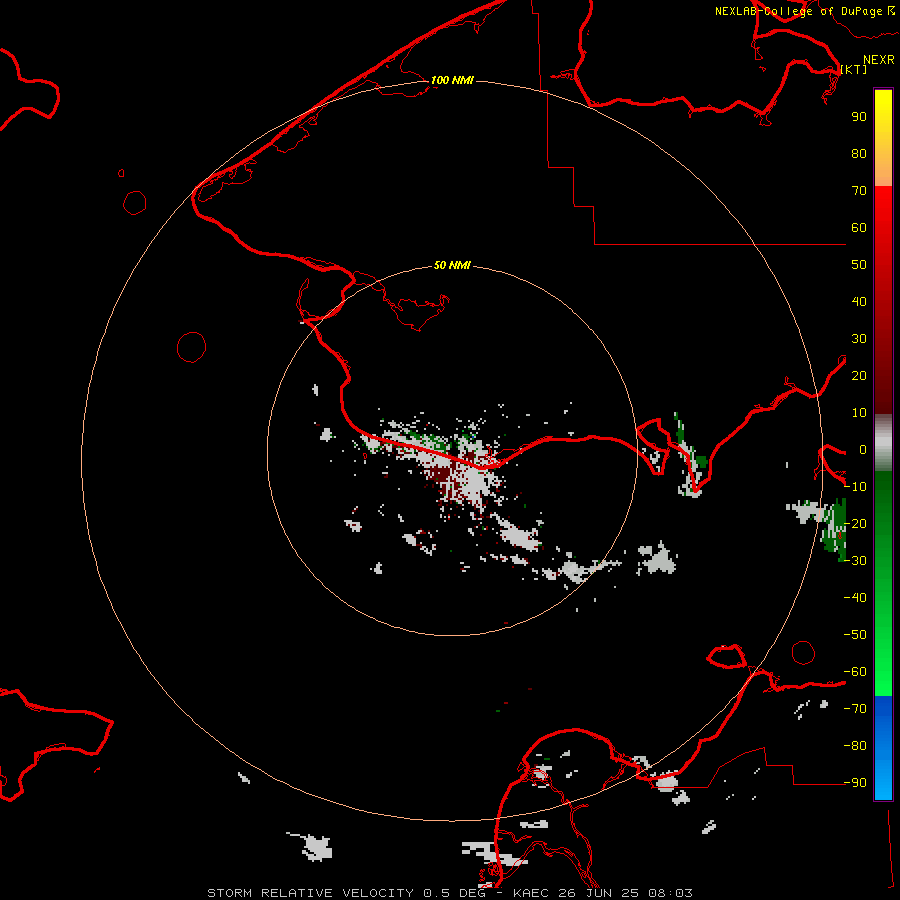Viewport: 900px width, 900px height.
Task: Click the blue bottom segment of color scale
Action: point(883,748)
